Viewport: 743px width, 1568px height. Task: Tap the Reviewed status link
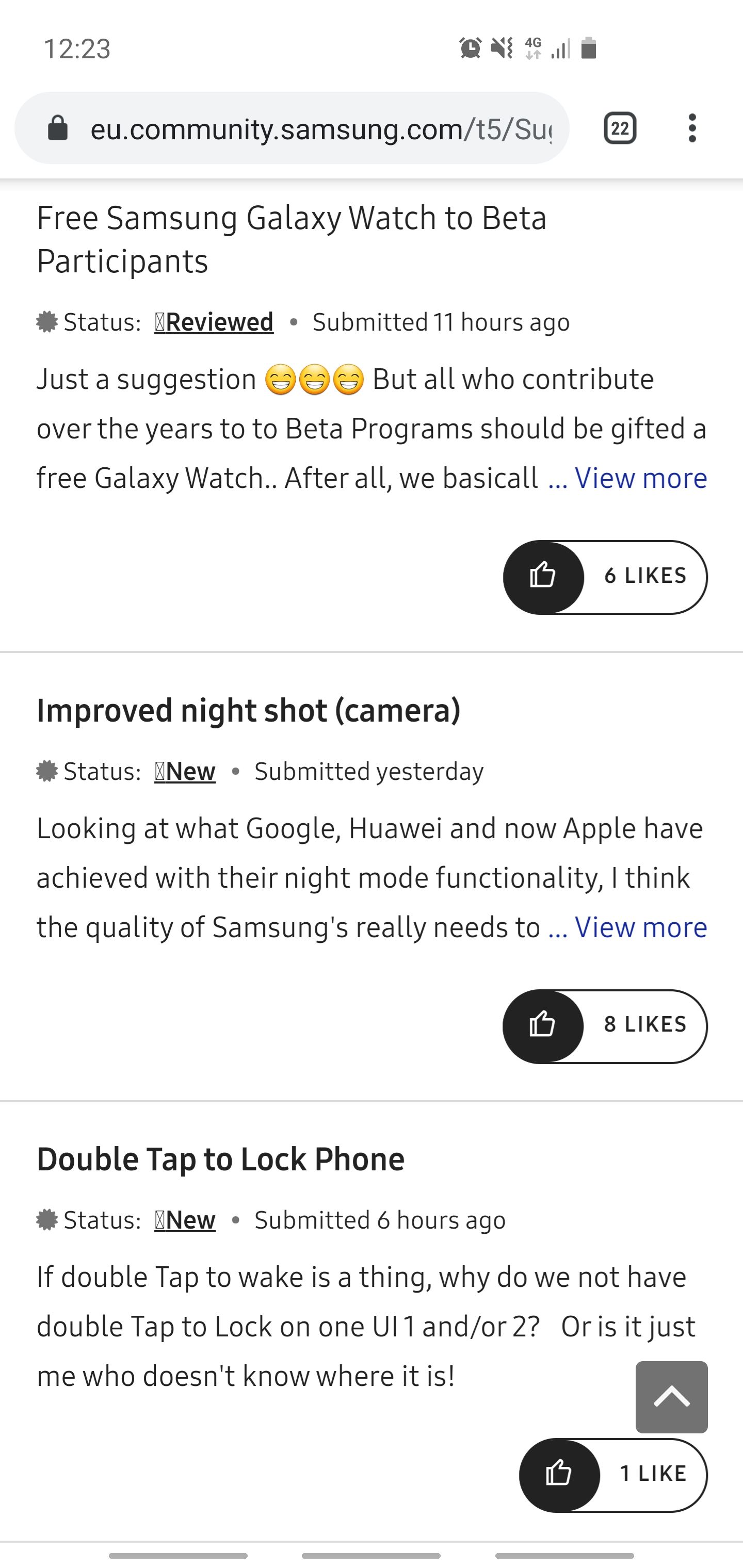pyautogui.click(x=213, y=322)
